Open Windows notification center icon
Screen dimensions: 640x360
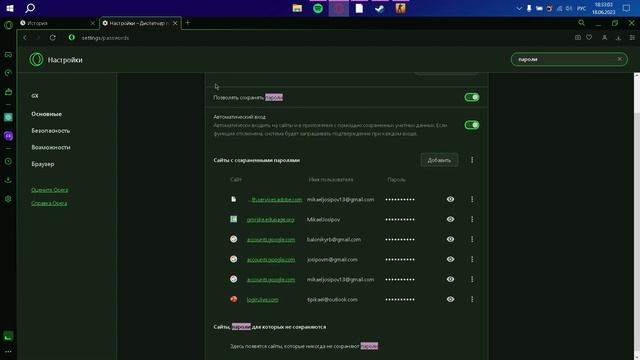point(627,8)
